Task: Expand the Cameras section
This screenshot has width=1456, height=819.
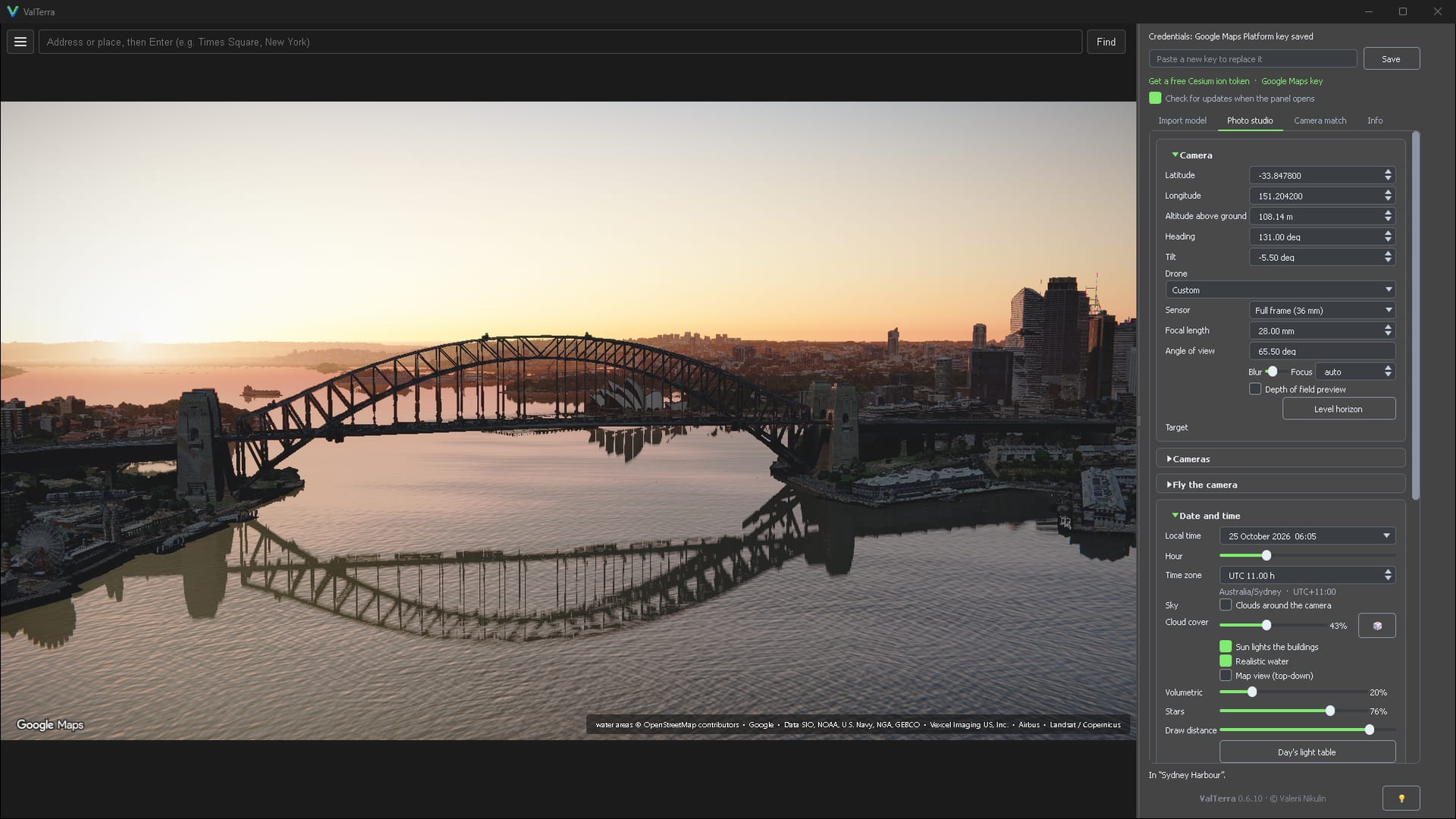Action: (x=1188, y=459)
